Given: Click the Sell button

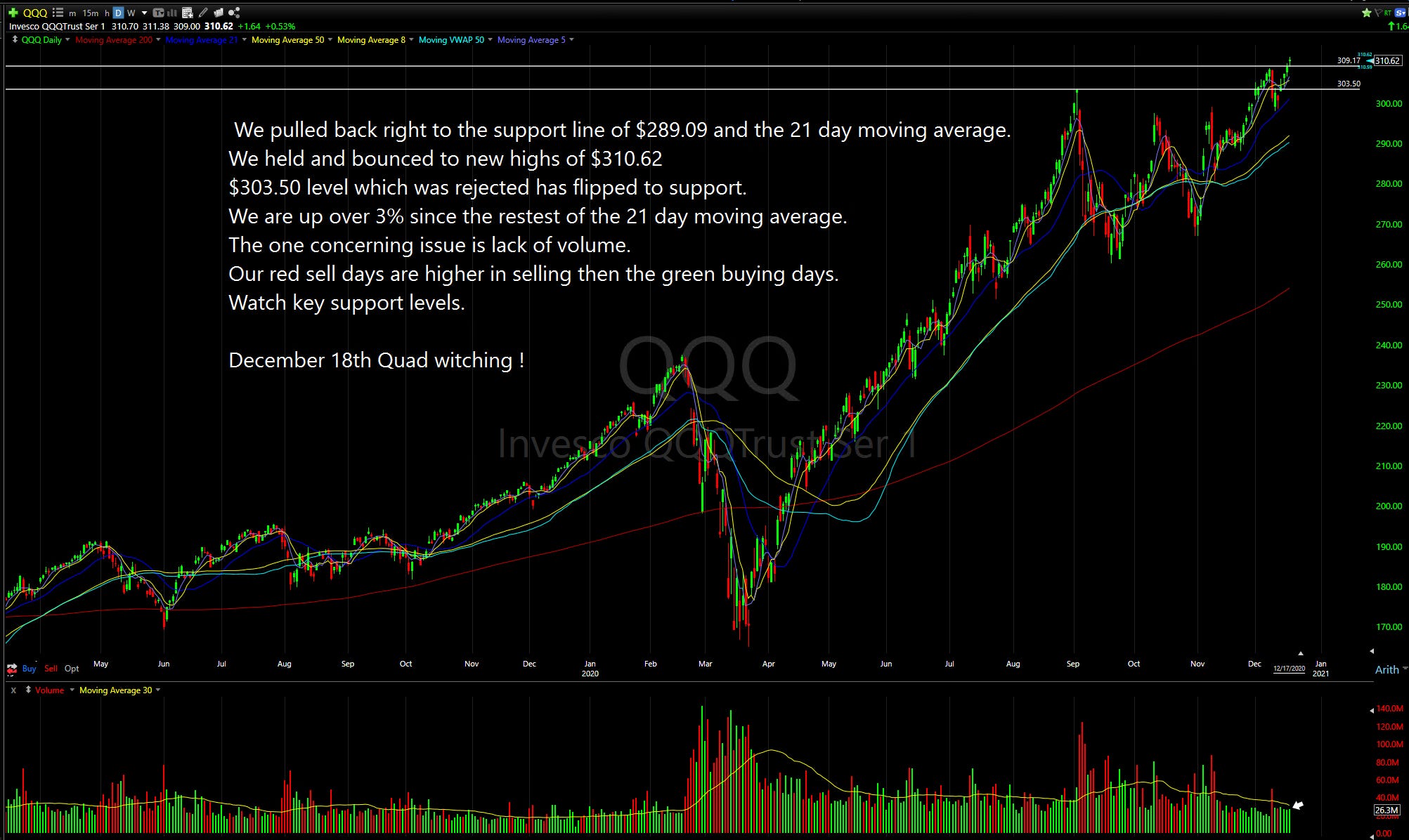Looking at the screenshot, I should pyautogui.click(x=51, y=668).
